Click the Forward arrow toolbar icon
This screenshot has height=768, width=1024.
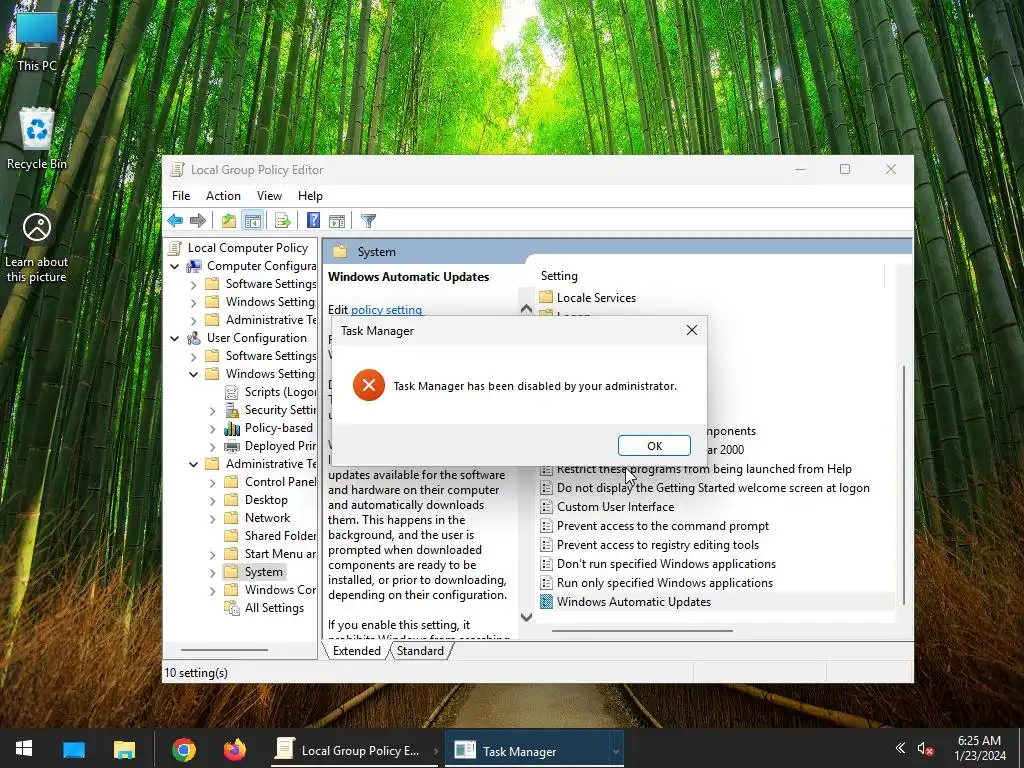198,221
